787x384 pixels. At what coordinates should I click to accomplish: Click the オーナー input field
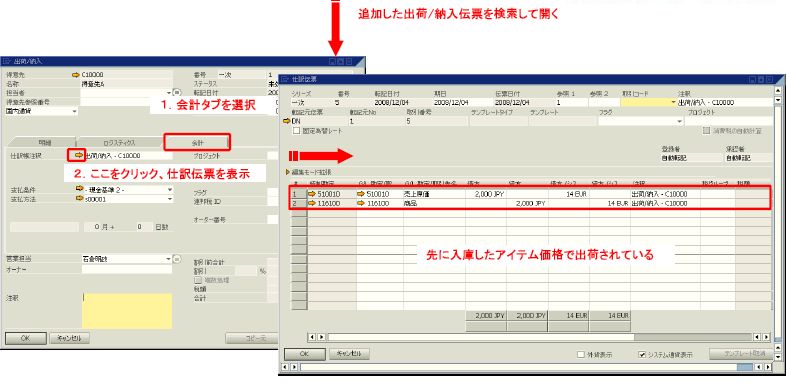pos(126,270)
